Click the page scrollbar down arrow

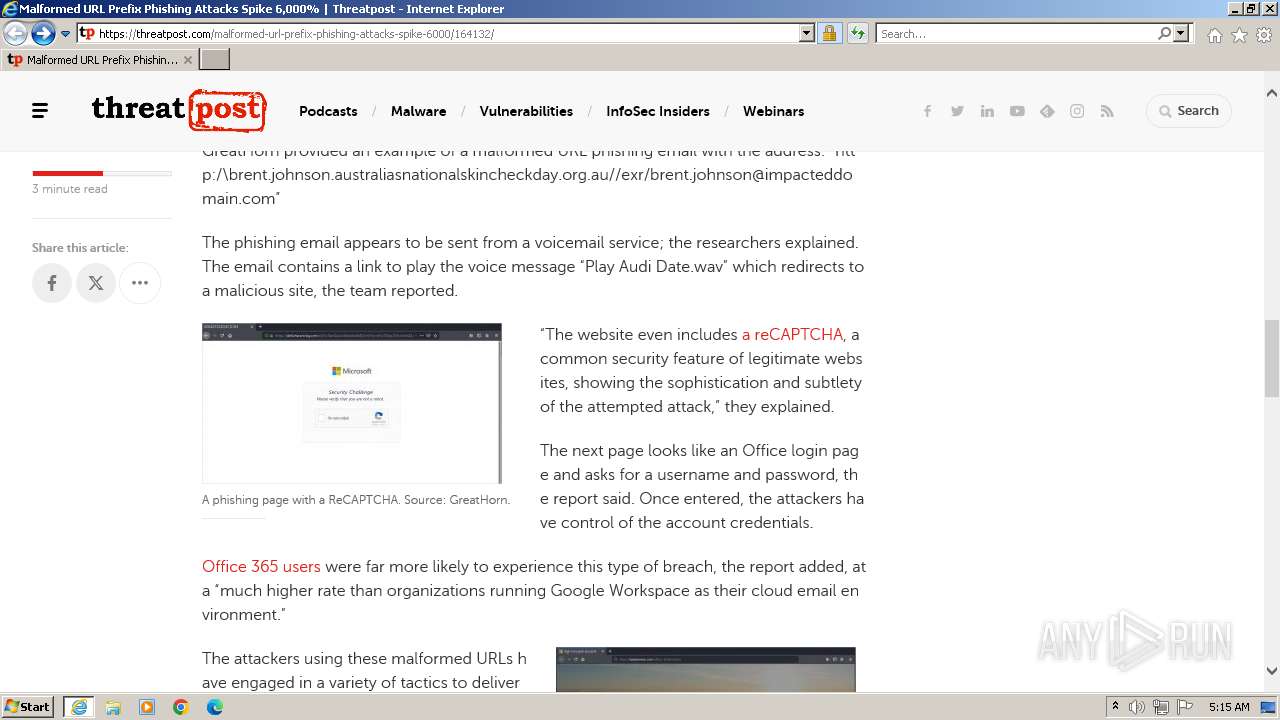click(1271, 671)
